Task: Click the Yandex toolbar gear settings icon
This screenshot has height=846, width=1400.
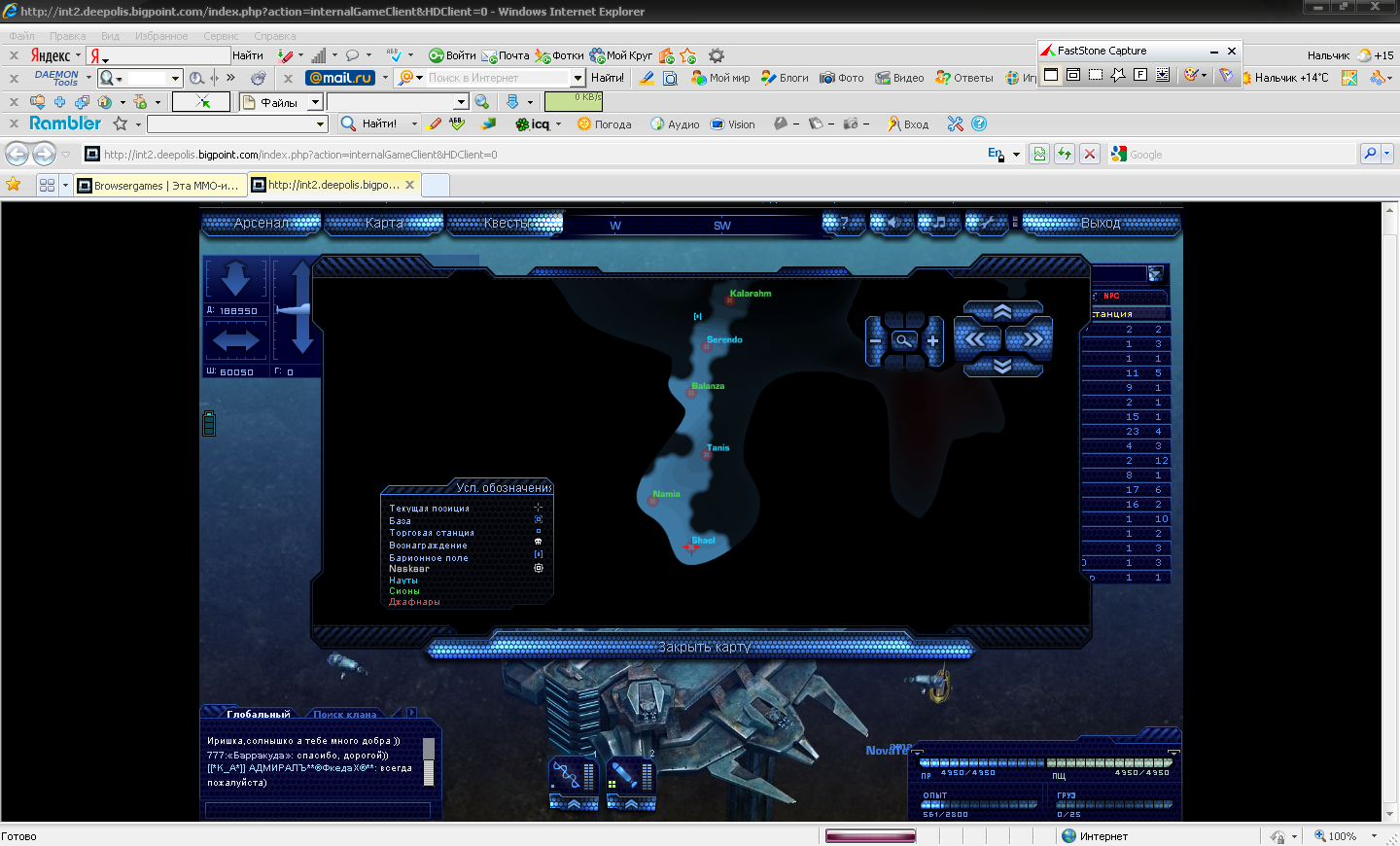Action: (717, 55)
